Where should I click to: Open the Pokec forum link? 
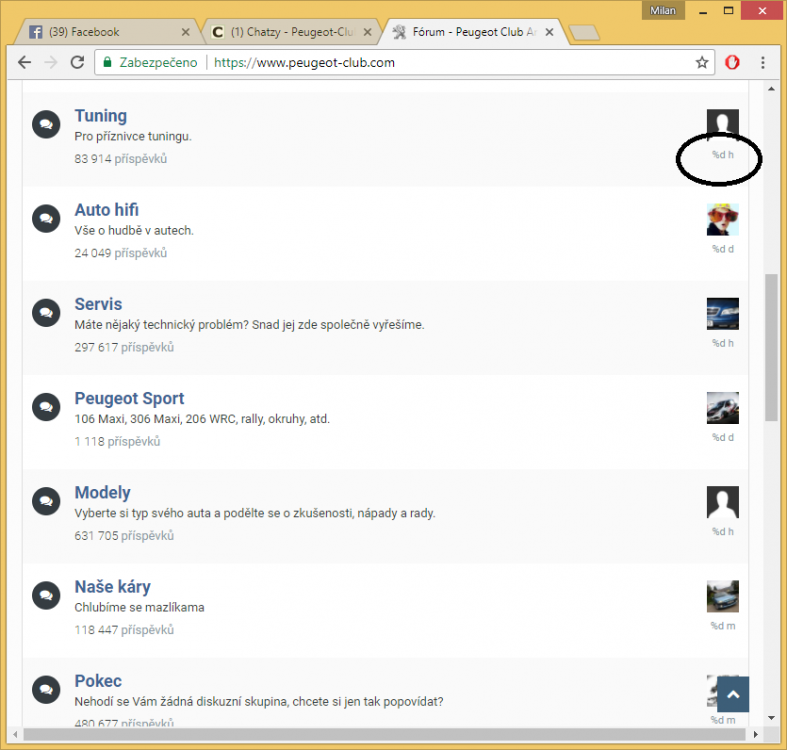coord(98,681)
